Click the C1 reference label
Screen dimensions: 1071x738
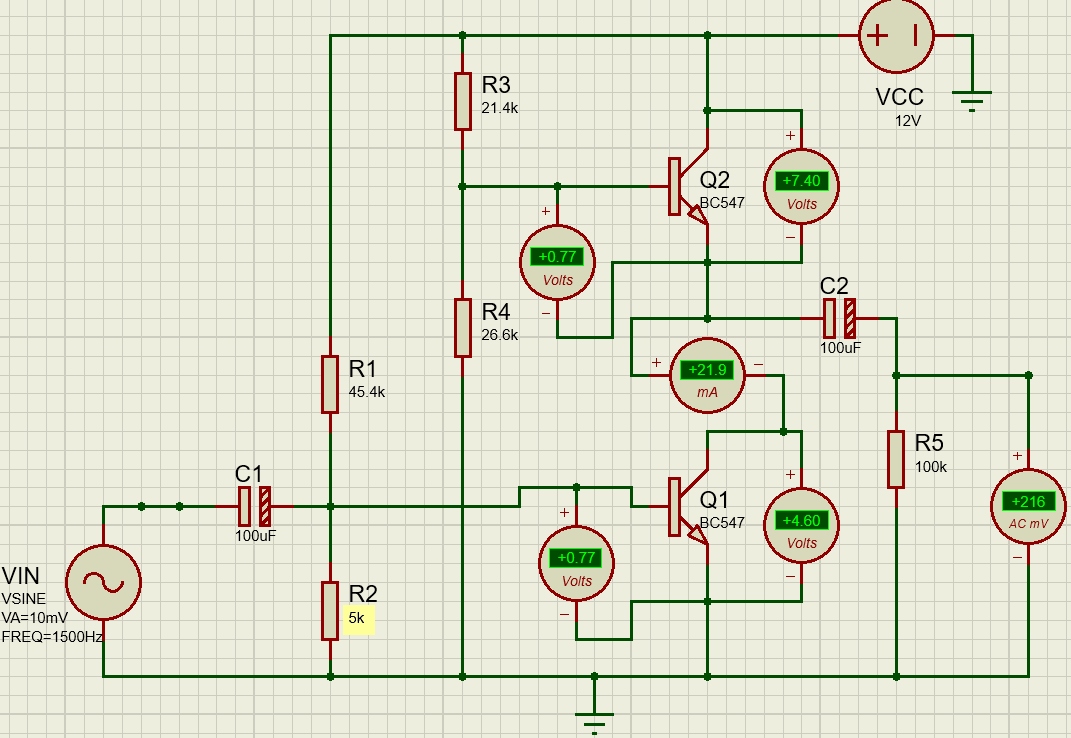249,474
